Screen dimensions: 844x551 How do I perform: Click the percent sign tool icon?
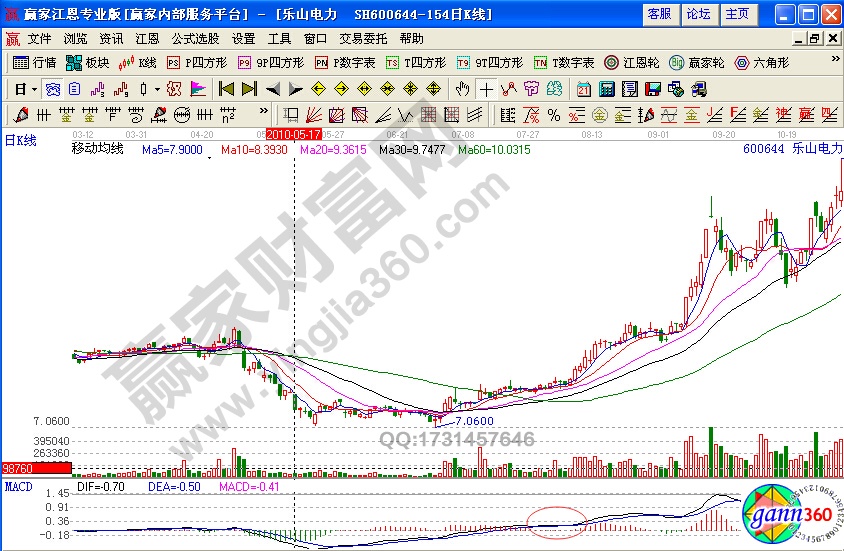click(554, 115)
